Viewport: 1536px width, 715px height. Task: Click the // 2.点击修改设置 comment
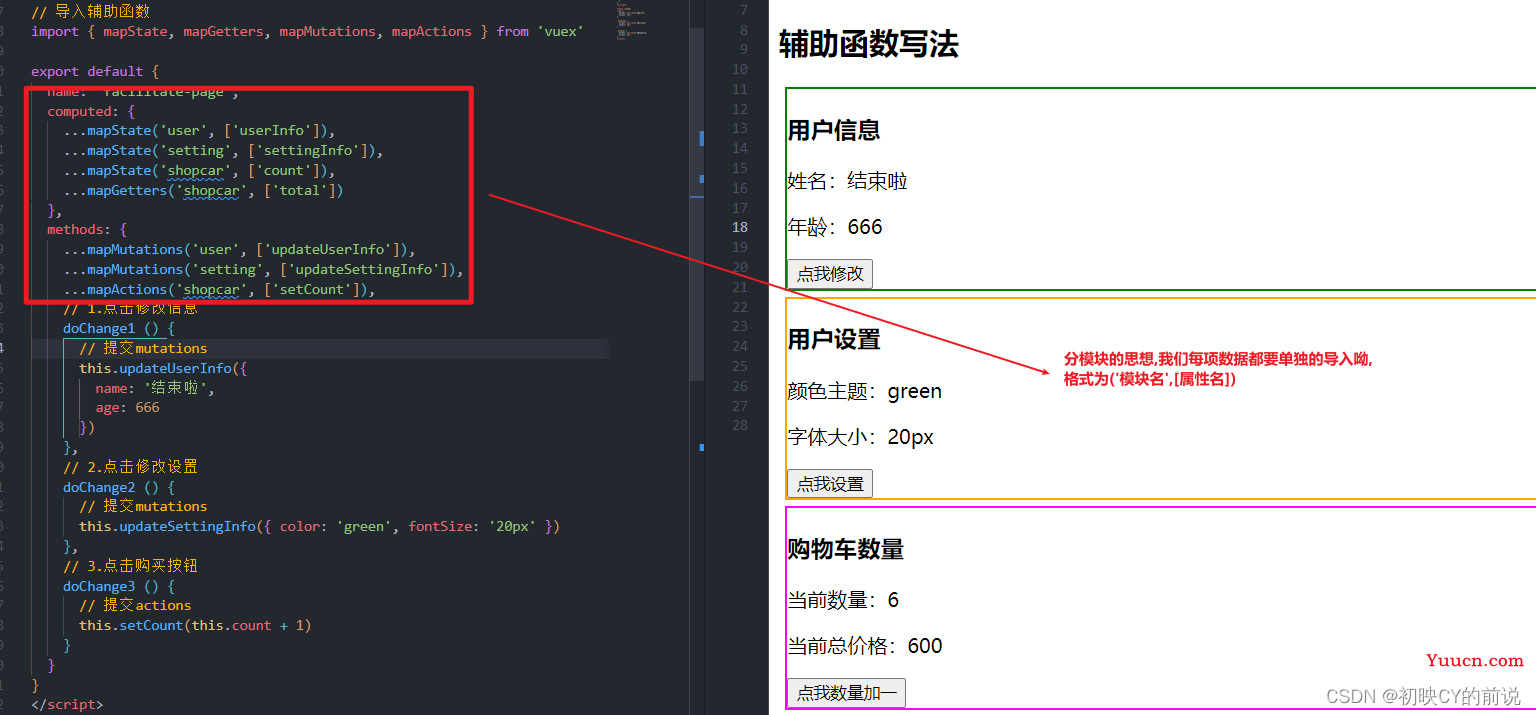tap(131, 467)
